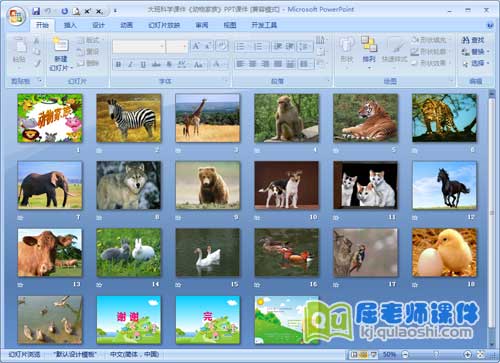
Task: Open the Clipboard group dialog launcher
Action: coord(40,81)
